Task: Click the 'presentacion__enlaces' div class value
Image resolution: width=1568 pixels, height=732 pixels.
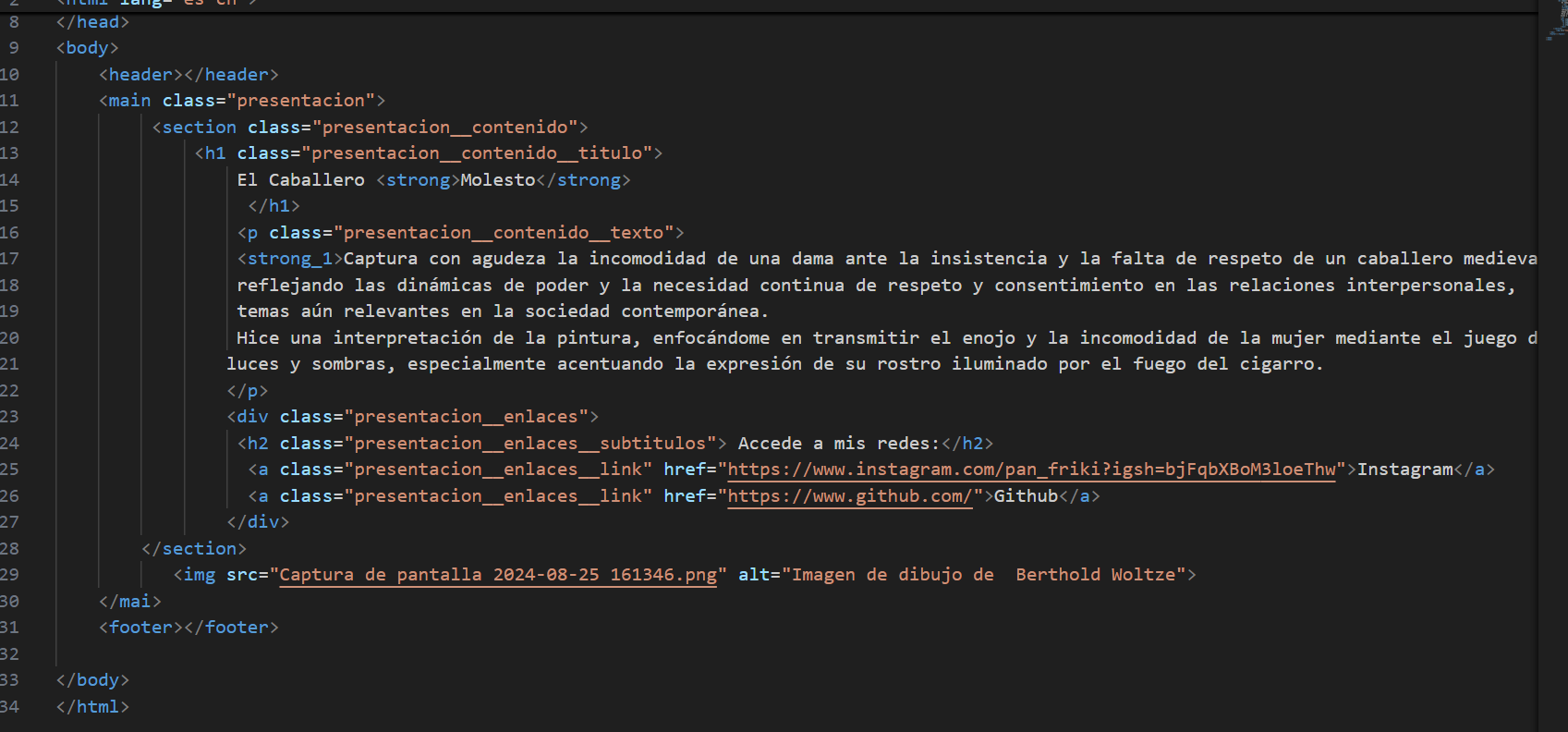Action: tap(467, 417)
